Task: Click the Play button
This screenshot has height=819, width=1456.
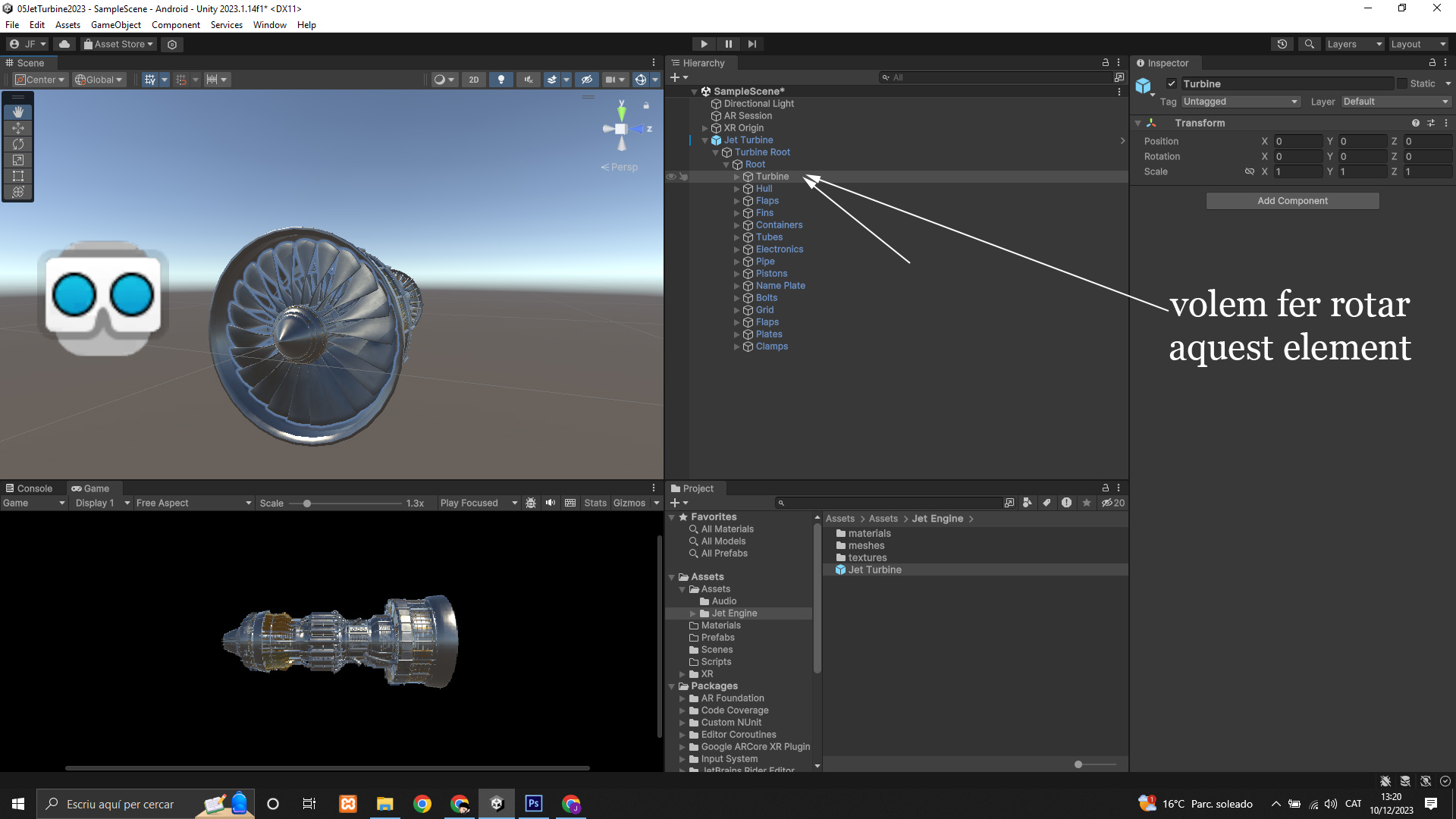Action: pyautogui.click(x=704, y=44)
